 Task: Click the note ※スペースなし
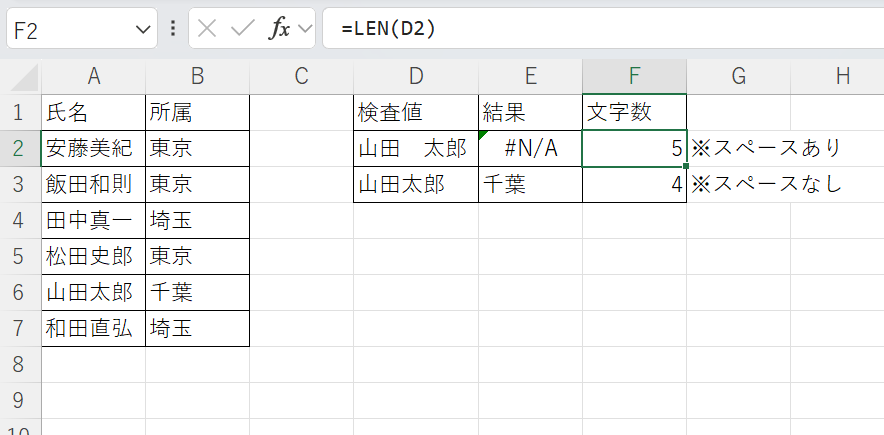point(766,185)
